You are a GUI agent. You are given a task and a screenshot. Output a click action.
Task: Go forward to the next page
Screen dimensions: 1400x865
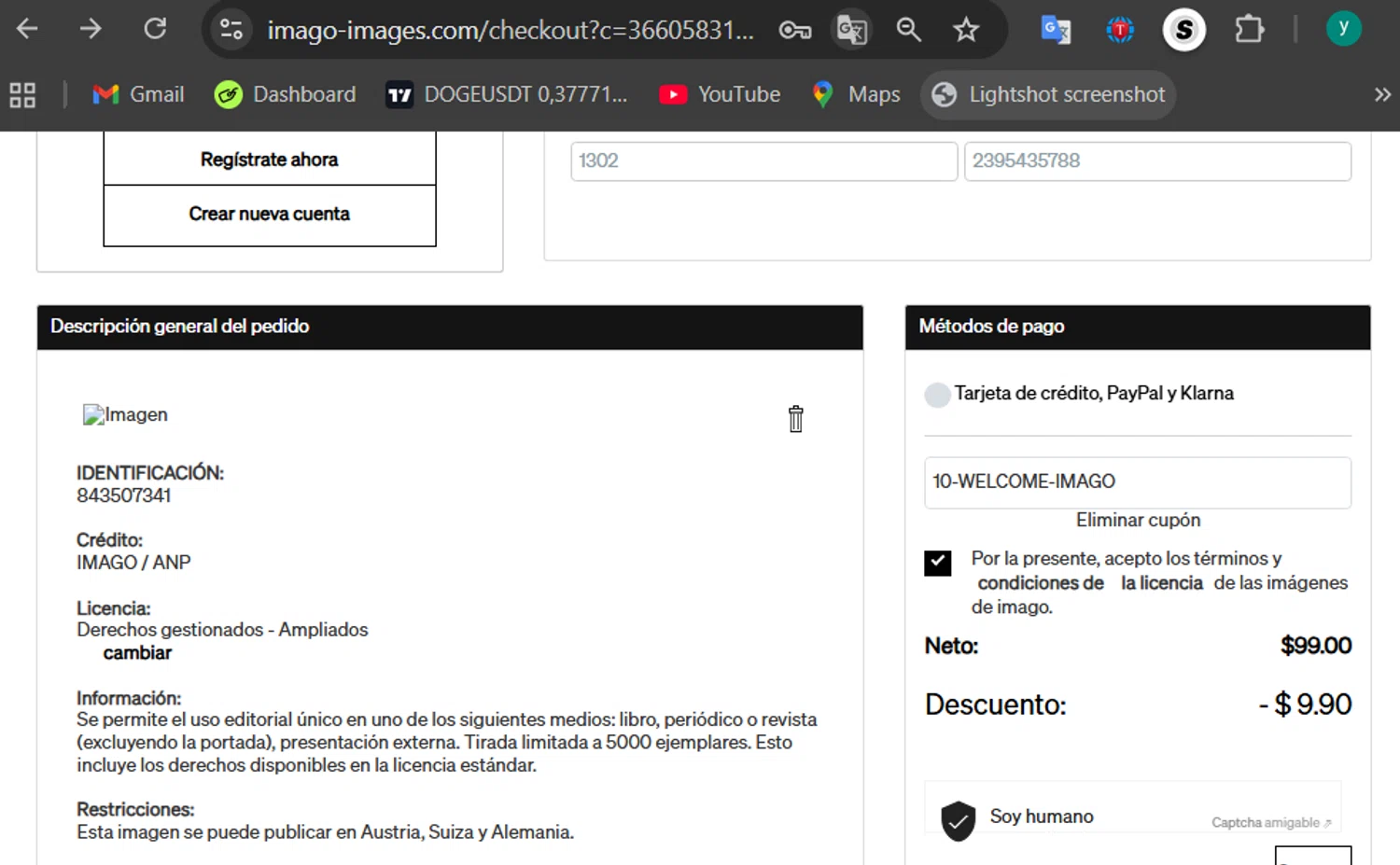91,30
